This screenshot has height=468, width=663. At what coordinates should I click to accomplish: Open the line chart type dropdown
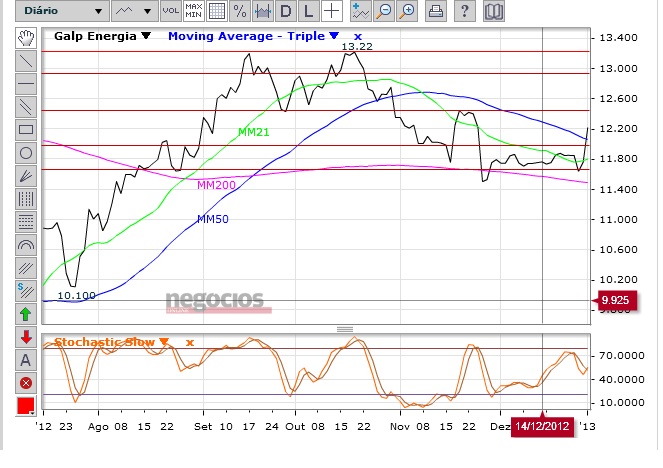pos(134,11)
